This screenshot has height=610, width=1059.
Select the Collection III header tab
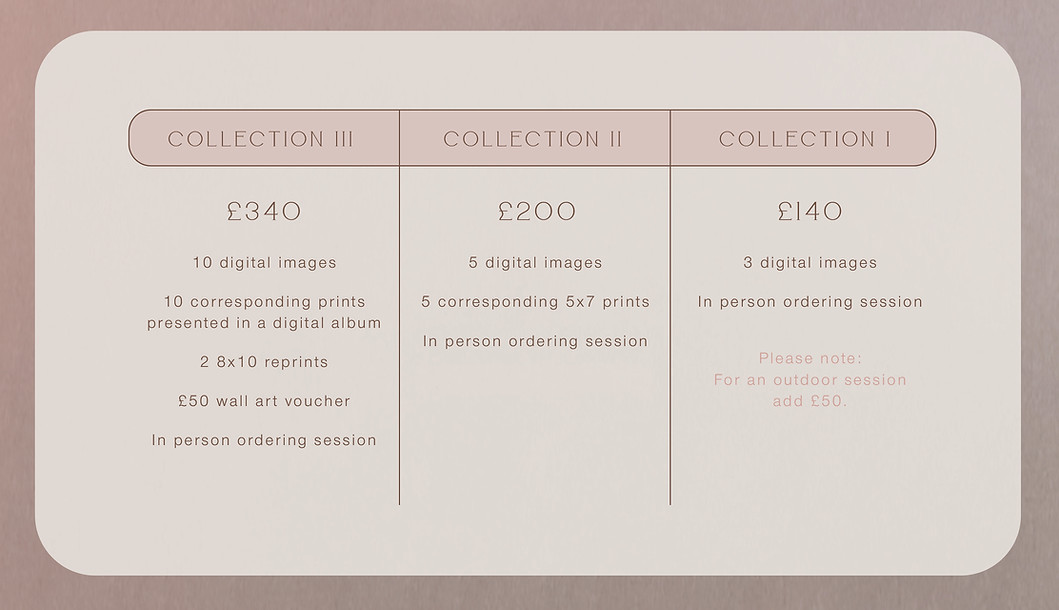(x=261, y=139)
